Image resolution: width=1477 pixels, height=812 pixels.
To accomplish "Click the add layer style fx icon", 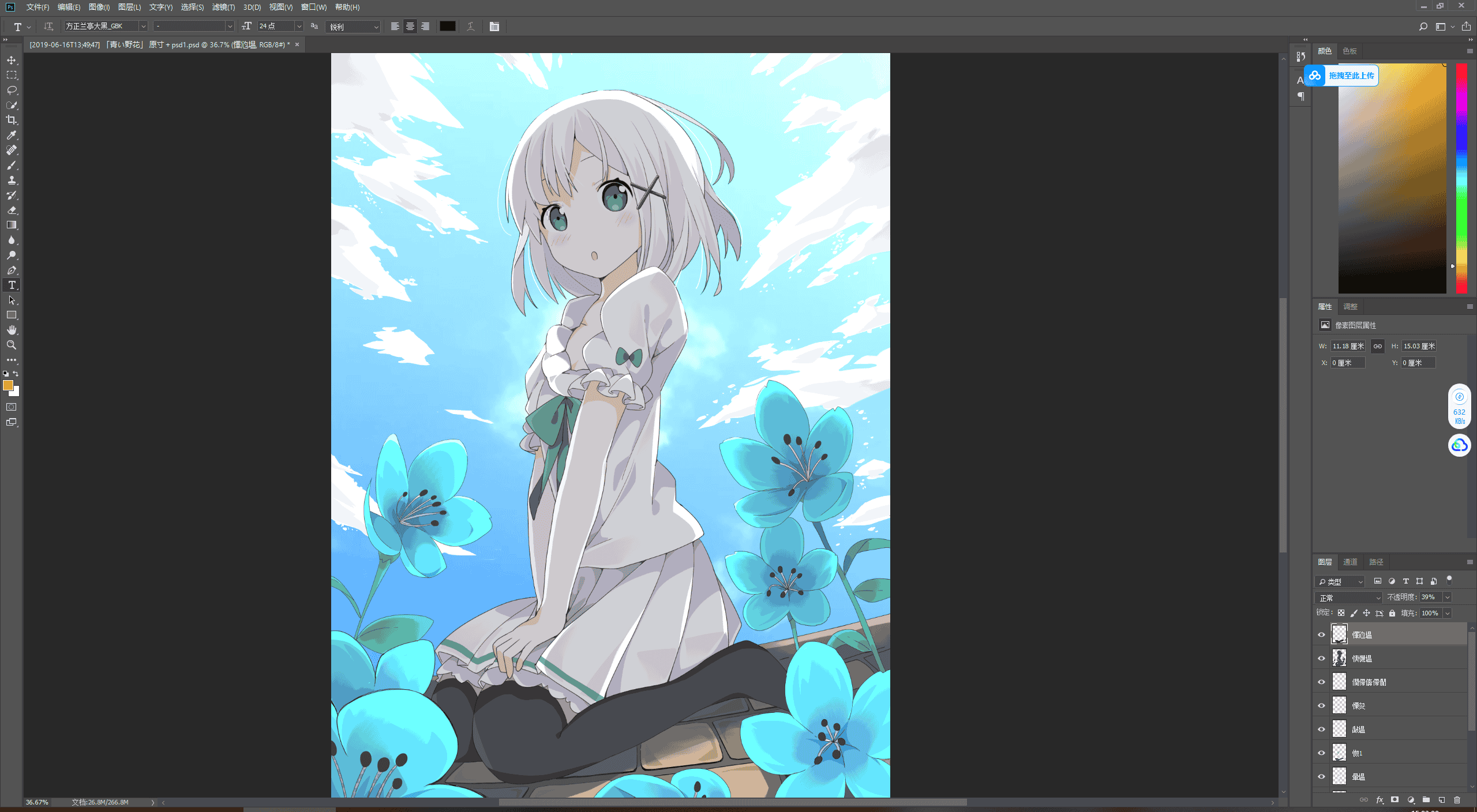I will [1379, 800].
